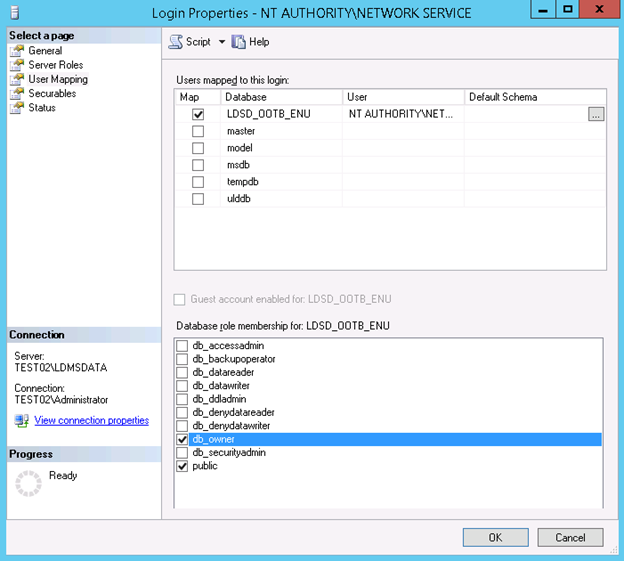Toggle the public role checkbox
Screen dimensions: 624x561
coord(182,466)
